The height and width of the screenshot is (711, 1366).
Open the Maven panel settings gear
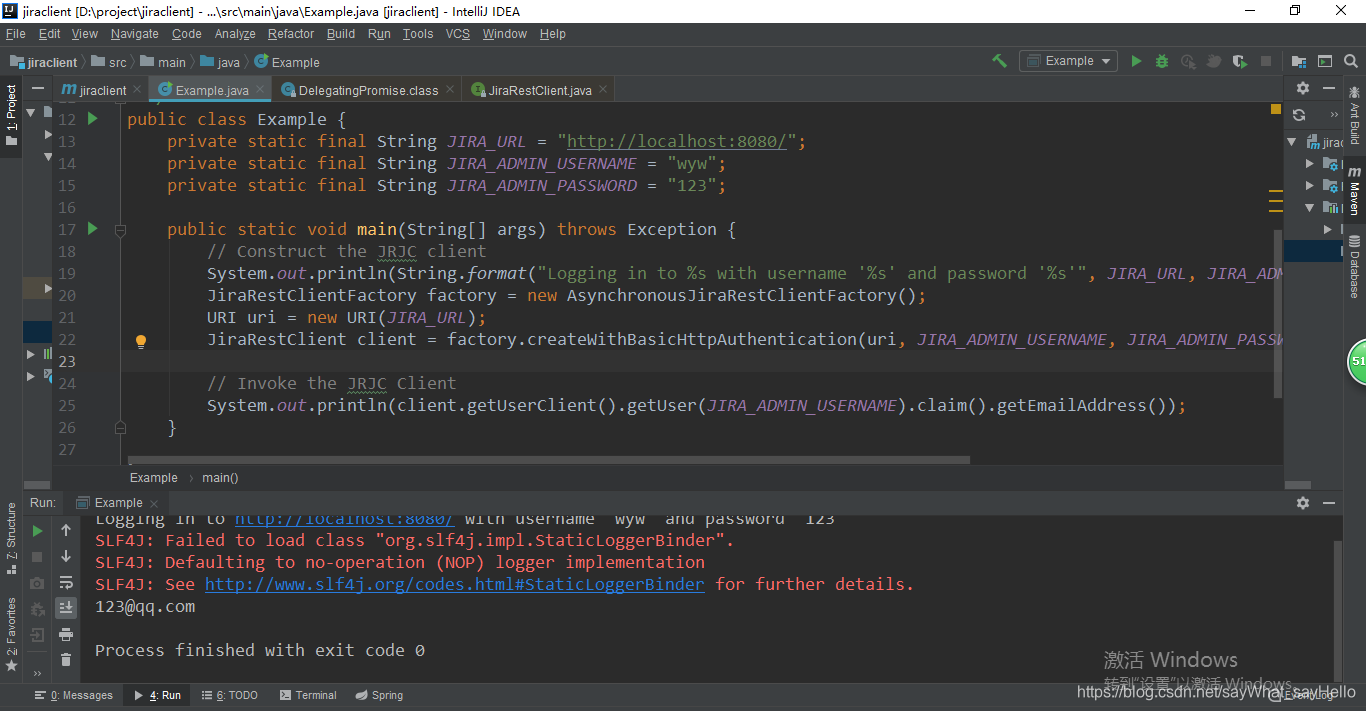click(1303, 88)
